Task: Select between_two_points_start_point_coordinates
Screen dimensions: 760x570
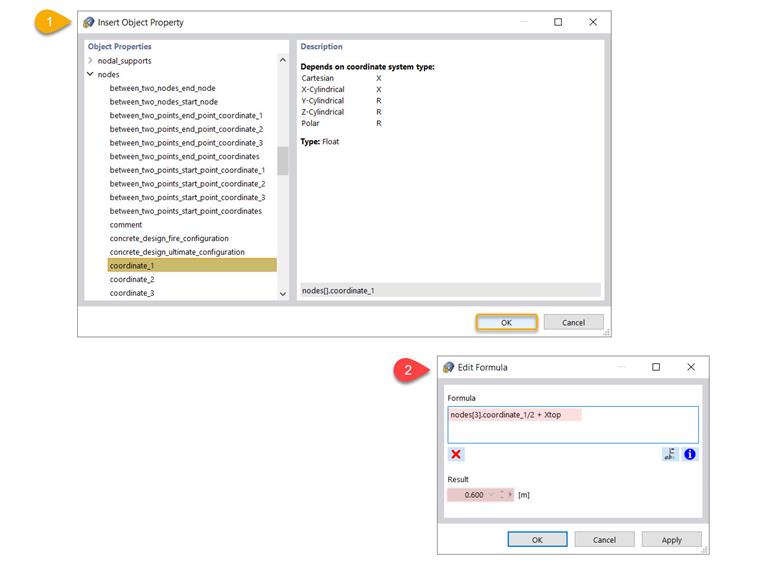Action: pos(186,211)
